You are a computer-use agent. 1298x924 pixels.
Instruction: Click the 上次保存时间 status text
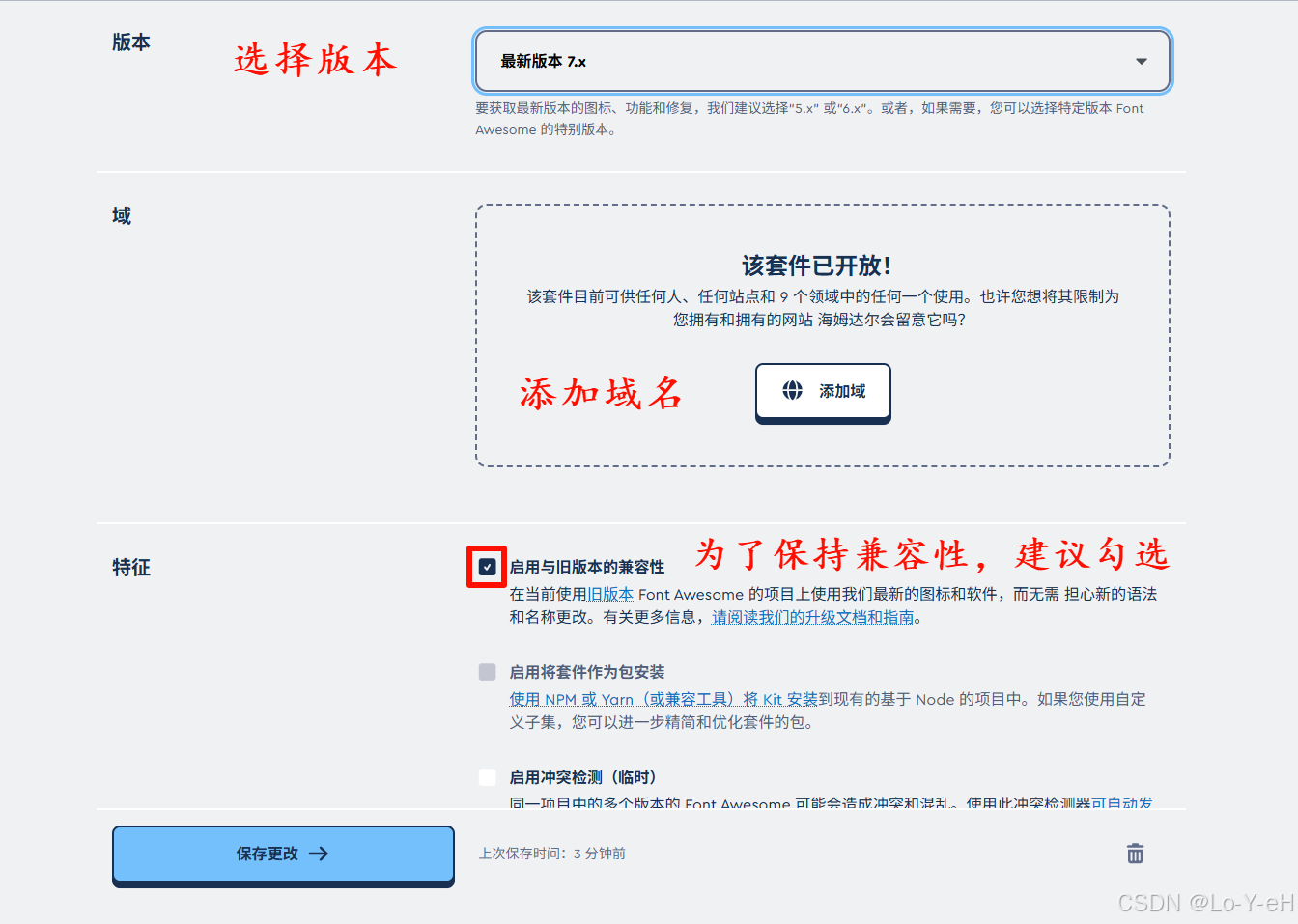(x=551, y=854)
